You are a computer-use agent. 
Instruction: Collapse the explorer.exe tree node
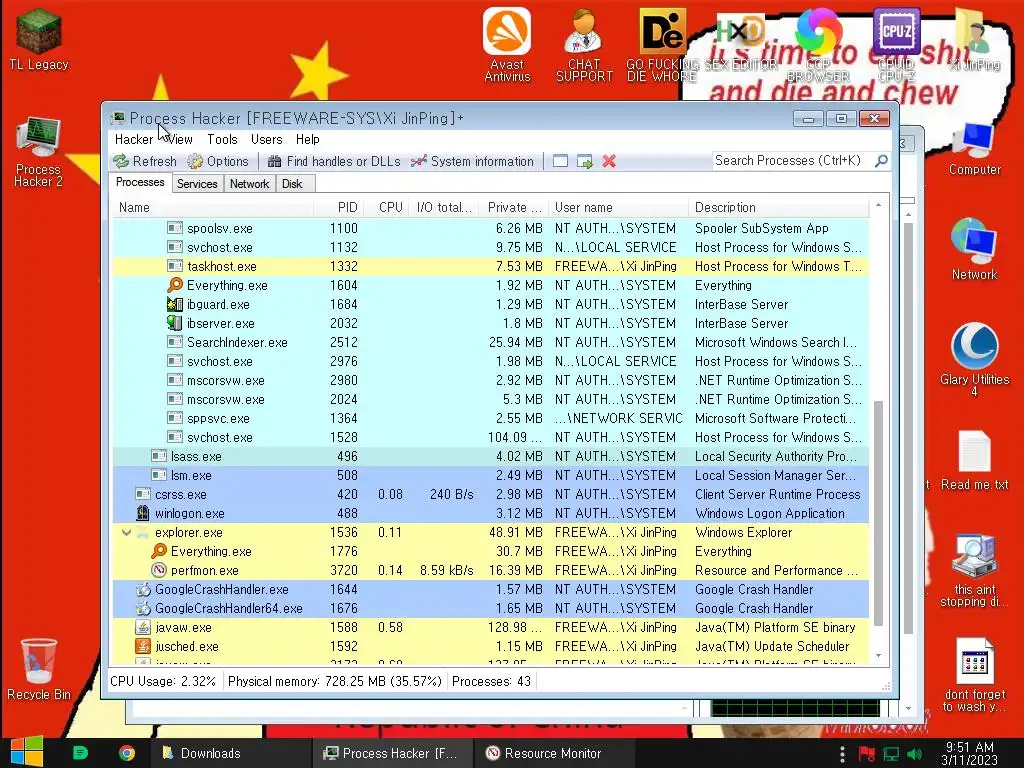tap(126, 532)
